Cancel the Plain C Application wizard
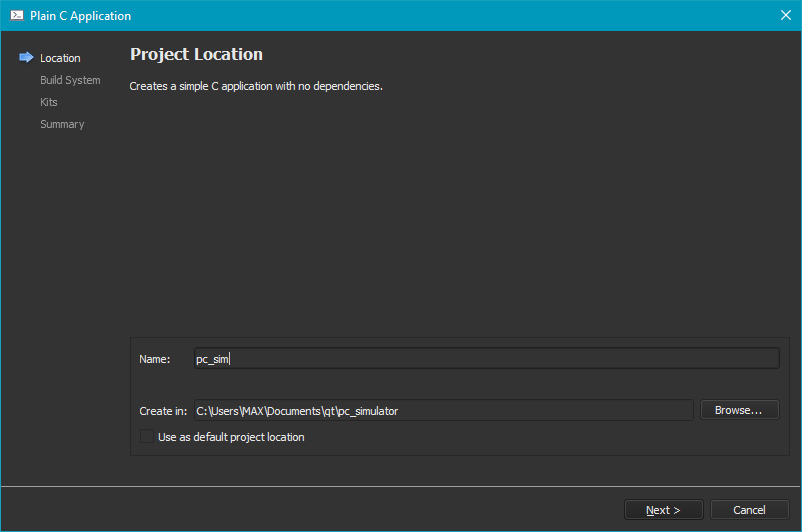This screenshot has width=802, height=532. coord(749,509)
